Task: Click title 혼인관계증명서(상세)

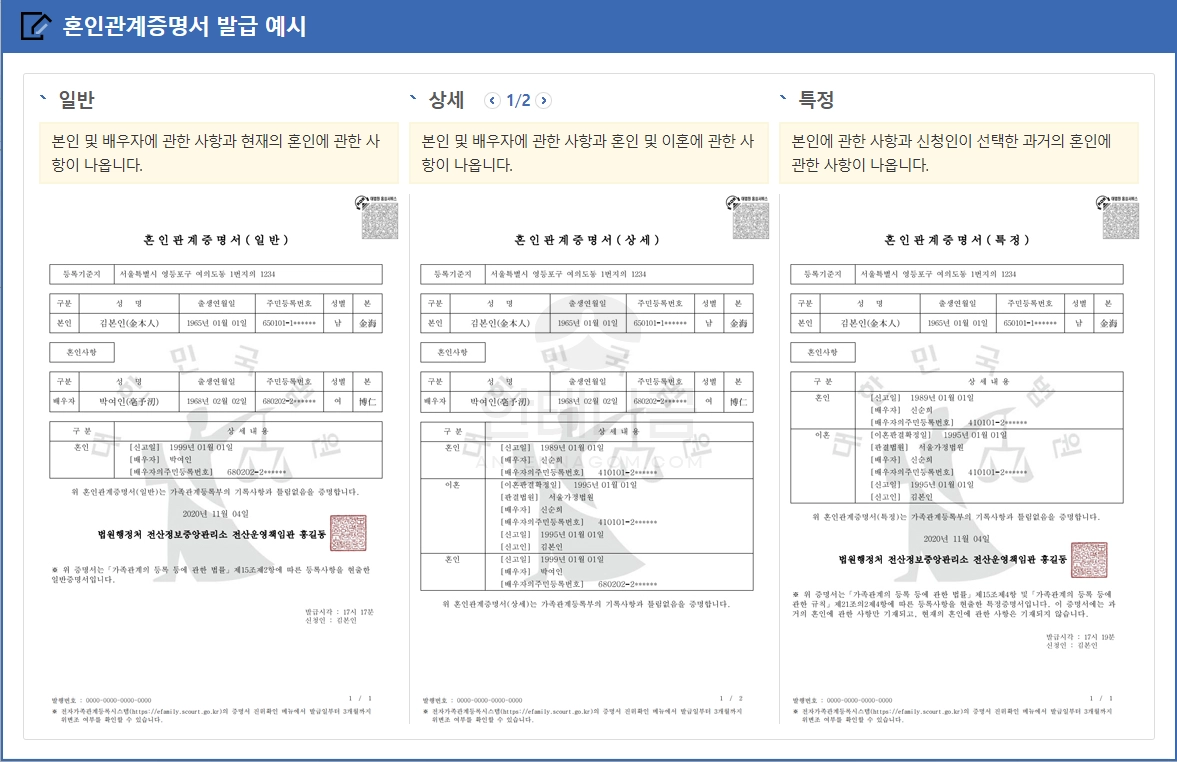Action: [587, 240]
